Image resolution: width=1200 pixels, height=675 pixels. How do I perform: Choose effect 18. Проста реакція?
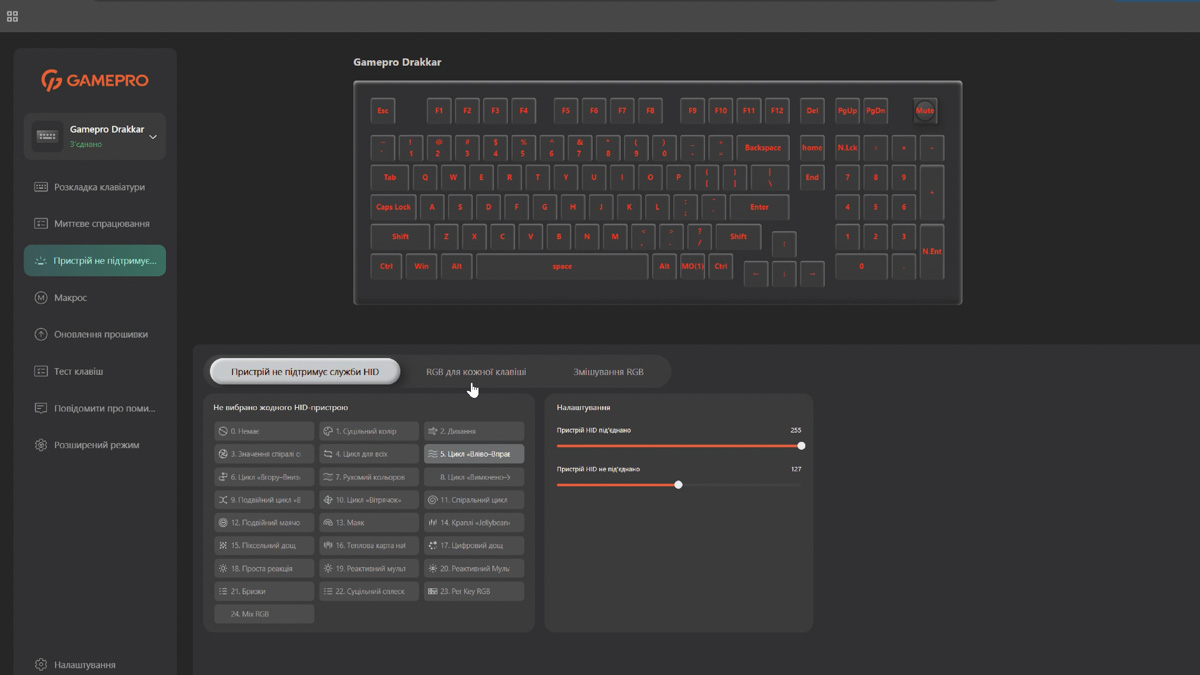[x=264, y=569]
